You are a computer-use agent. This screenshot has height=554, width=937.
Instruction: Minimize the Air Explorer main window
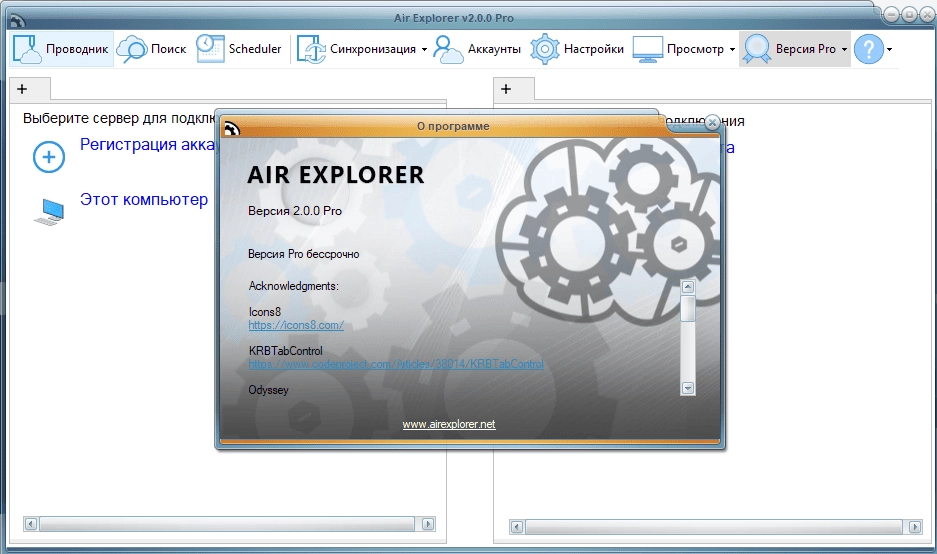pos(892,15)
